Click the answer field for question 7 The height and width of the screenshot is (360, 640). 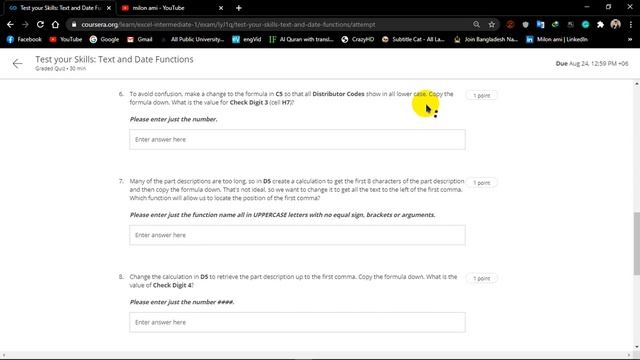[x=297, y=235]
